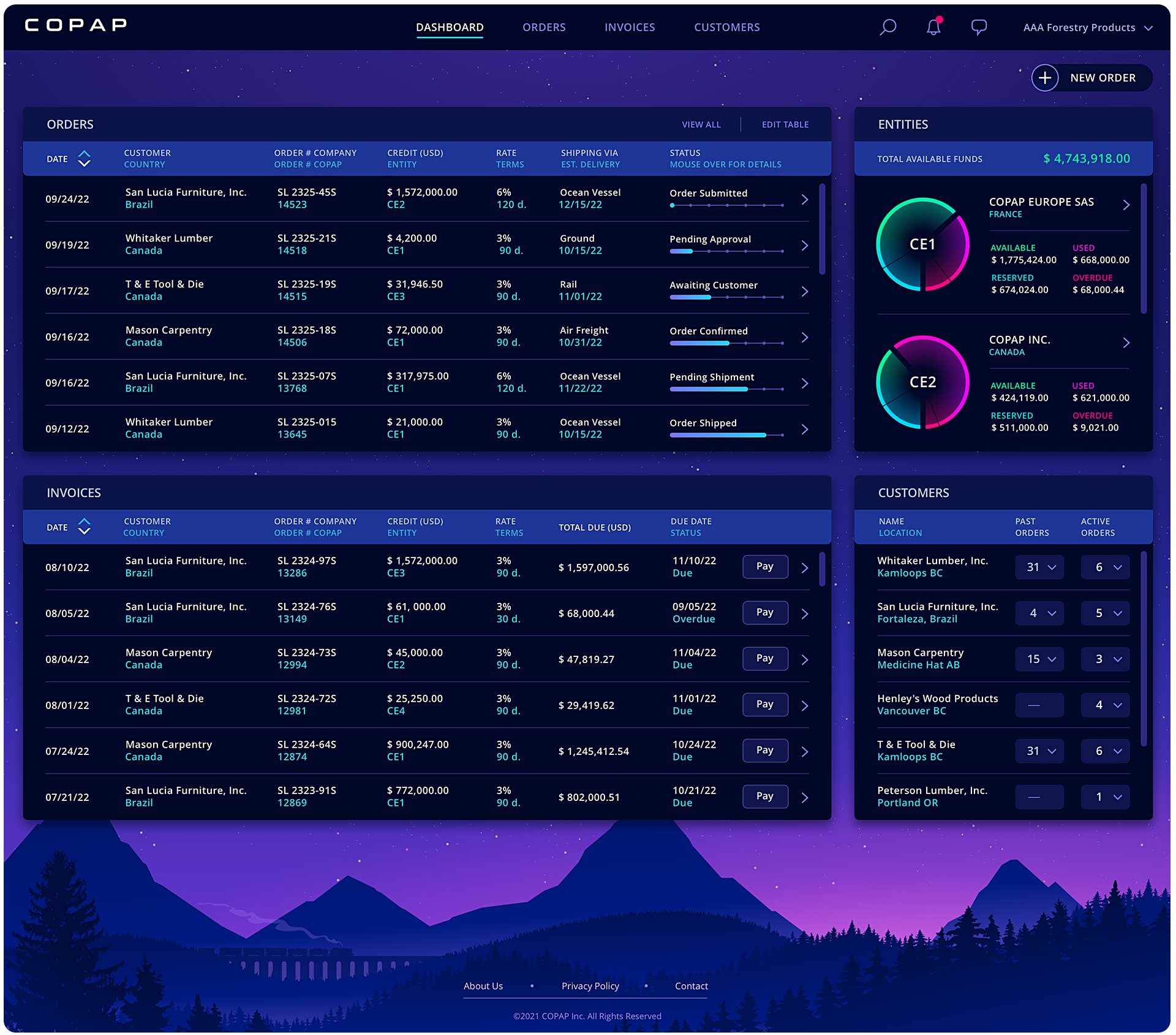Click the New Order plus icon
1176x1035 pixels.
pyautogui.click(x=1045, y=78)
